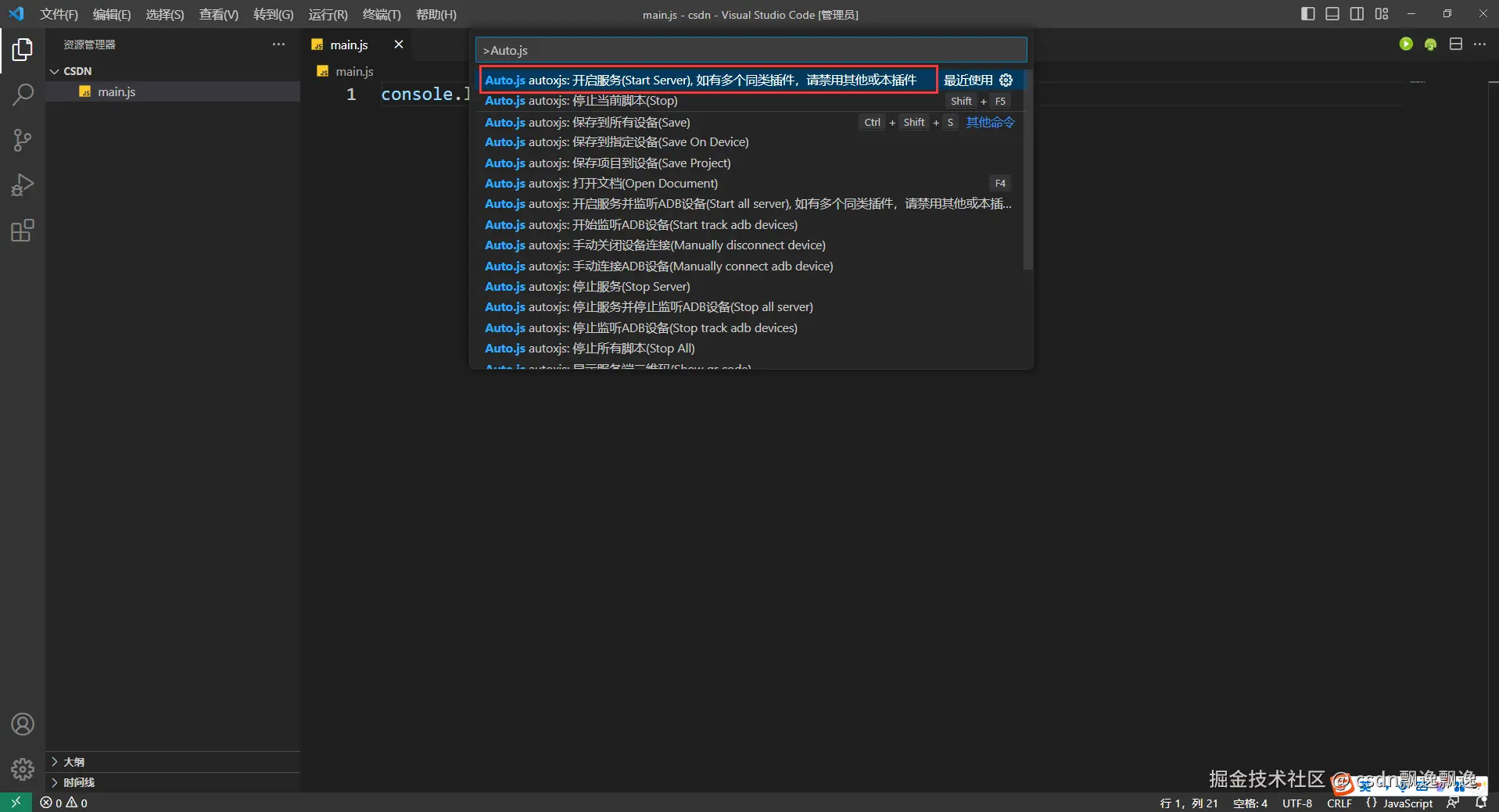Viewport: 1499px width, 812px height.
Task: Change end of line sequence CRLF
Action: coord(1339,803)
